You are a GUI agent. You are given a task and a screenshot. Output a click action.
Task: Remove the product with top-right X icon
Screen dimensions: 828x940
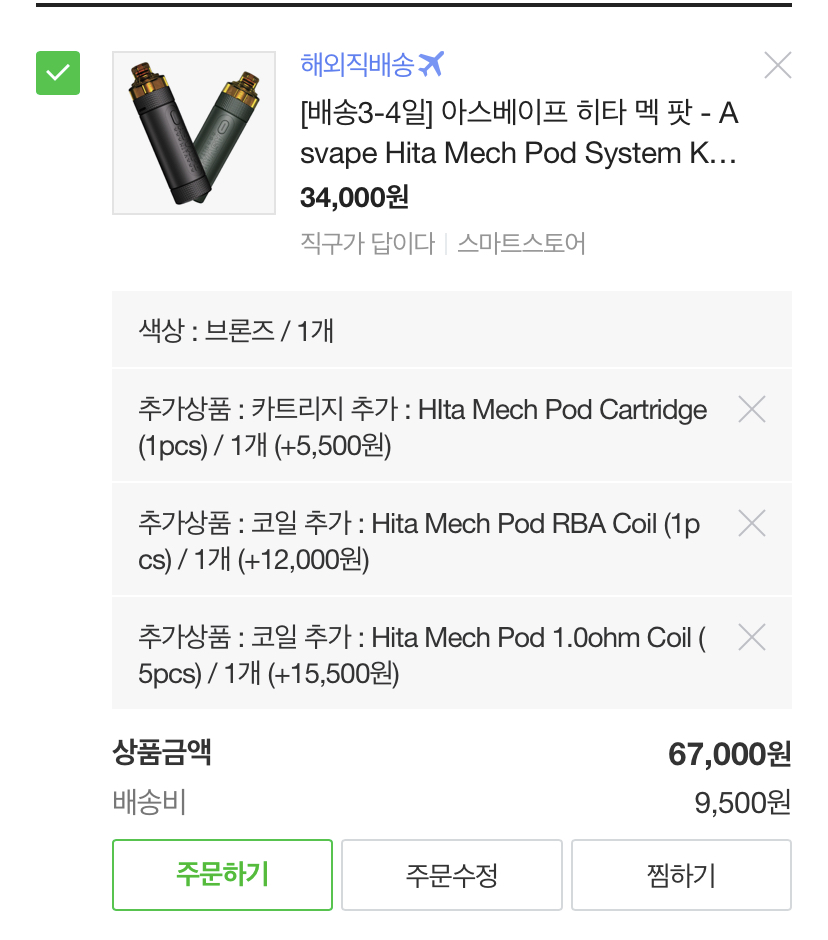pyautogui.click(x=778, y=65)
